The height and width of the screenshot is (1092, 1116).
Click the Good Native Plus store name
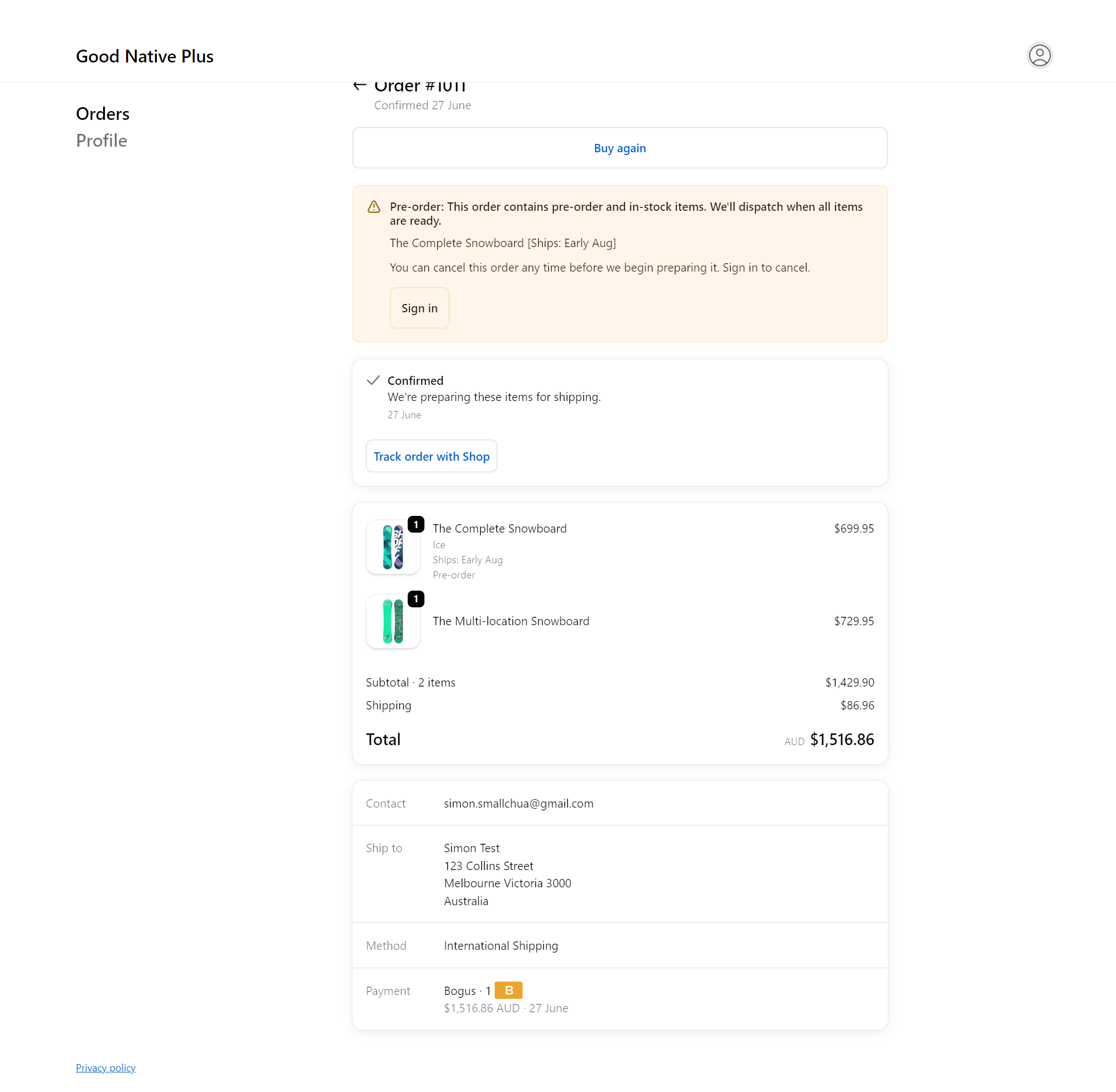pos(144,56)
